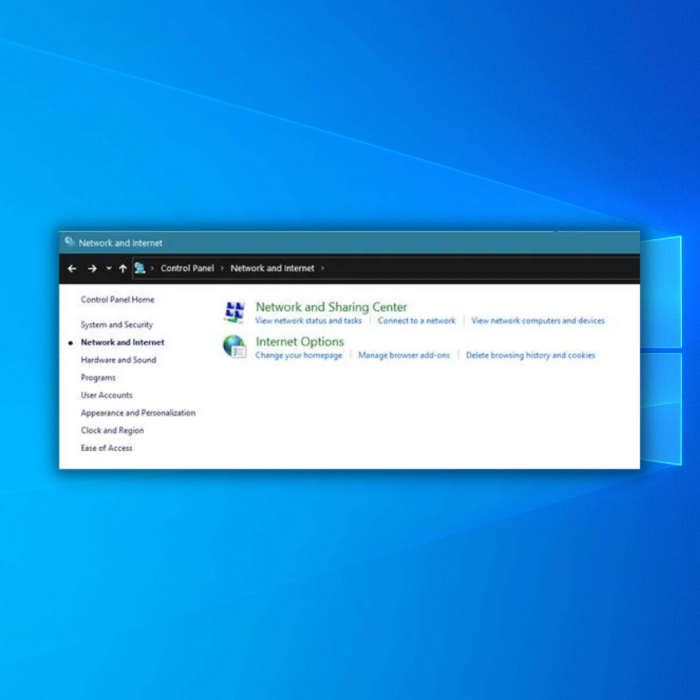This screenshot has width=700, height=700.
Task: Select the Network and Internet breadcrumb
Action: [272, 268]
